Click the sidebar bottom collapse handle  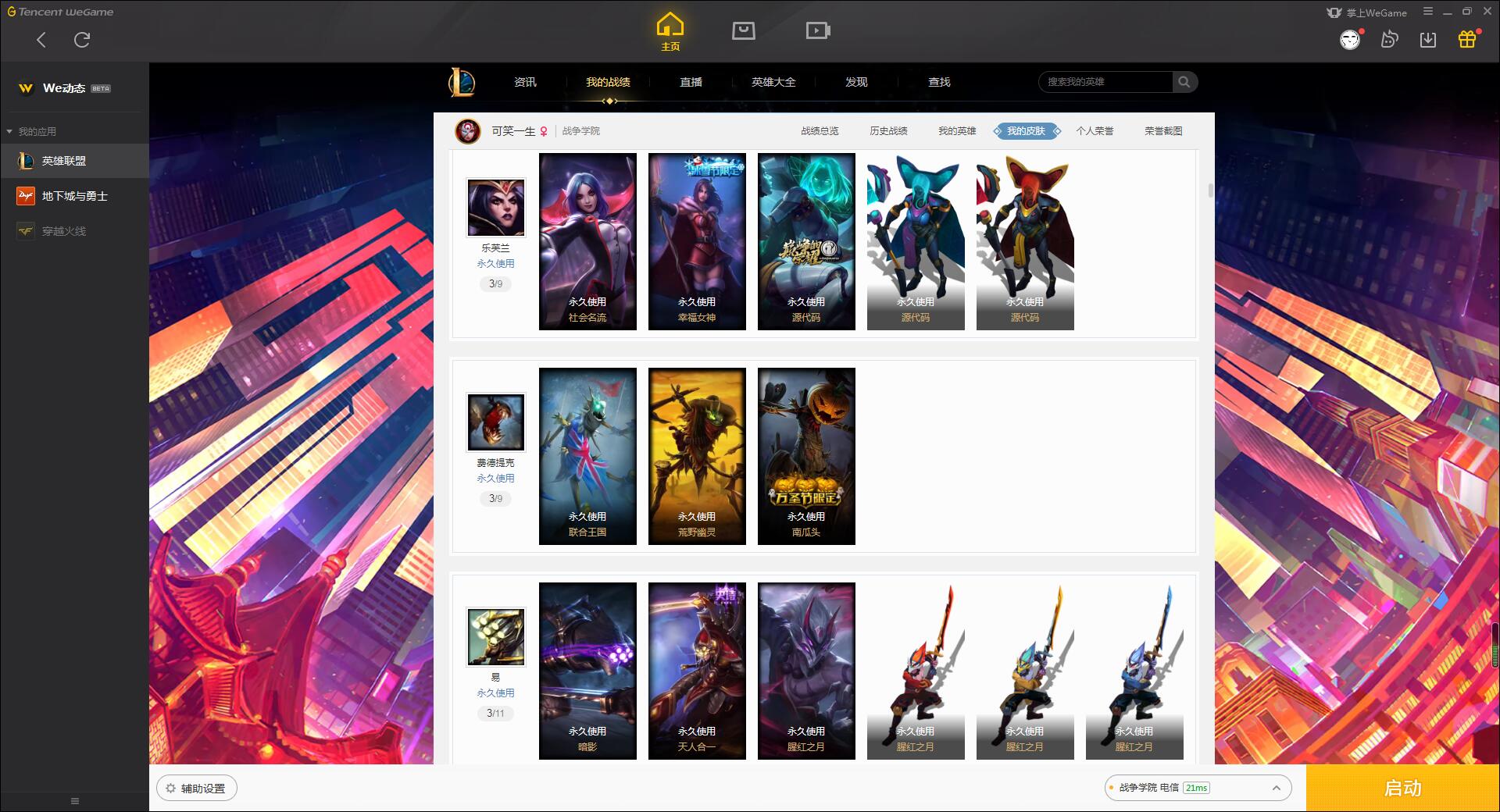[75, 801]
